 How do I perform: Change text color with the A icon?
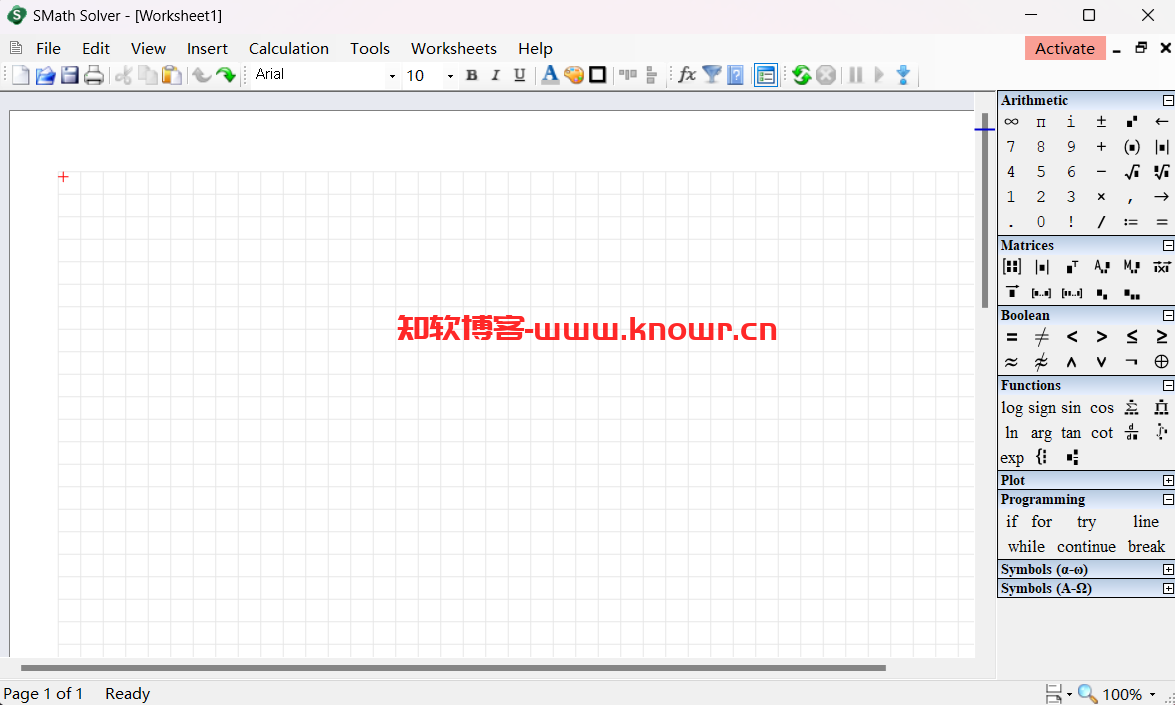550,75
